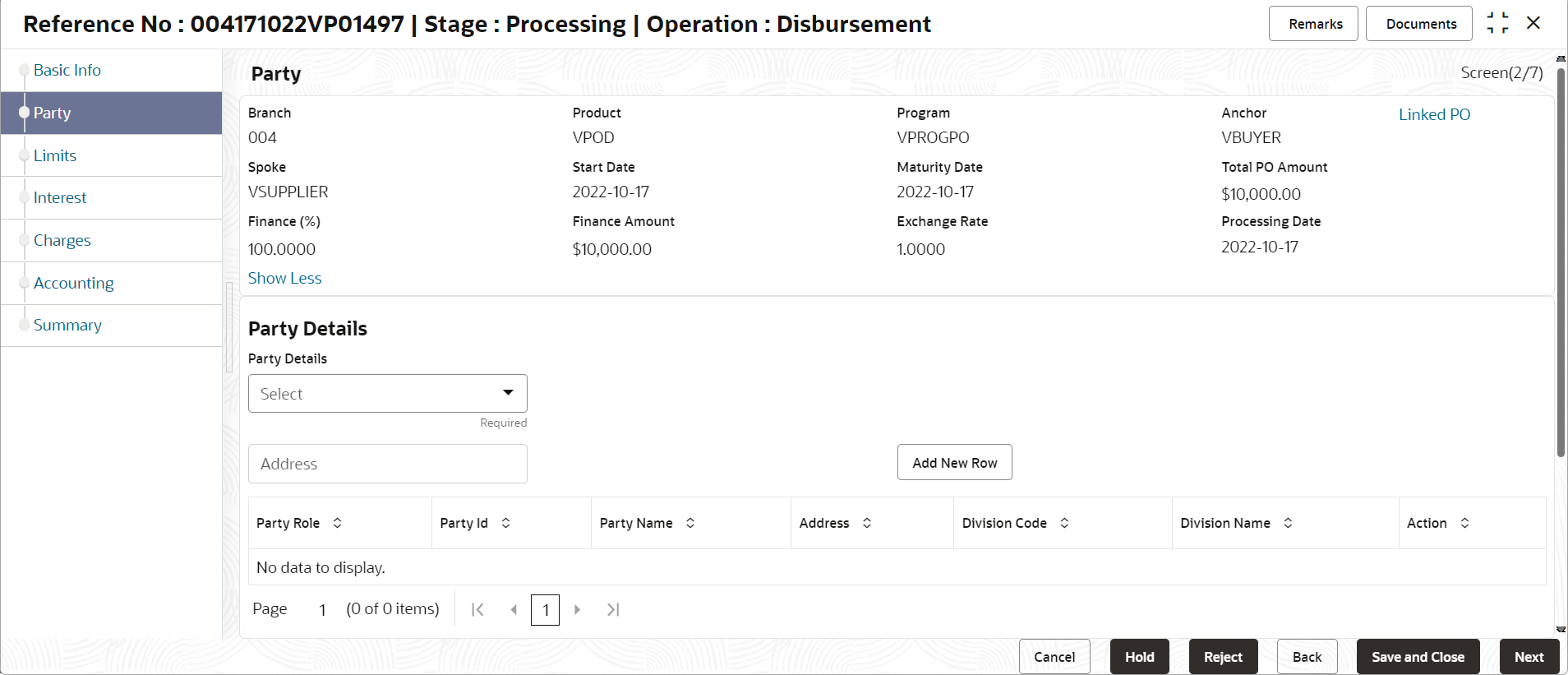Click Save and Close button
Image resolution: width=1568 pixels, height=675 pixels.
[1418, 657]
